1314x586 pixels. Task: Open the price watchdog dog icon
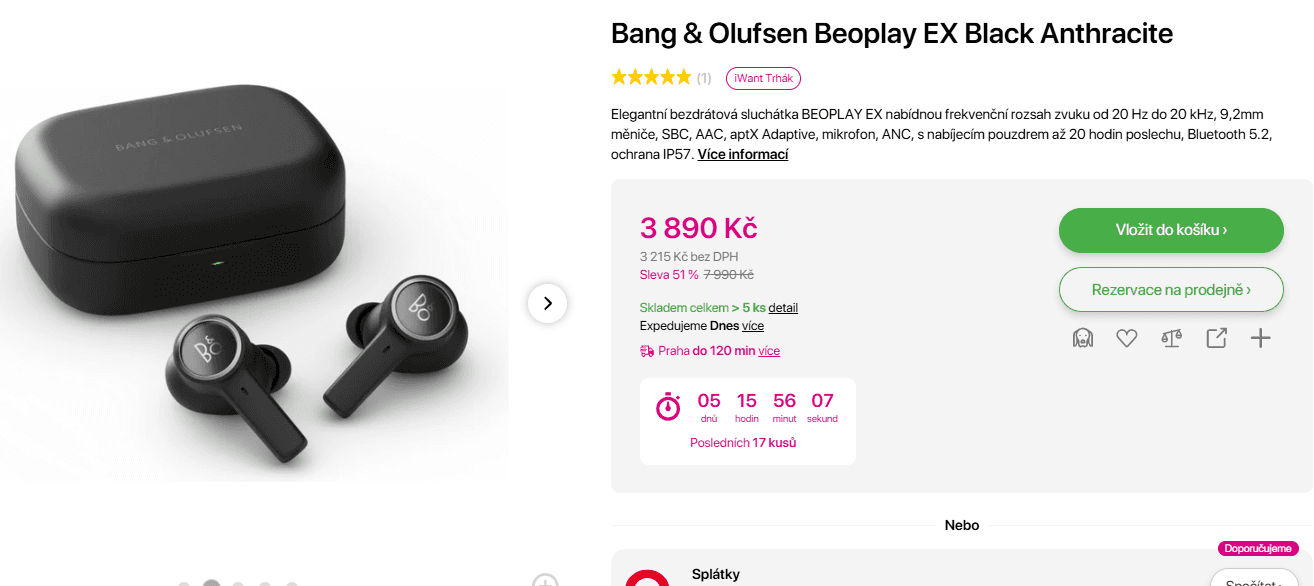pyautogui.click(x=1082, y=338)
